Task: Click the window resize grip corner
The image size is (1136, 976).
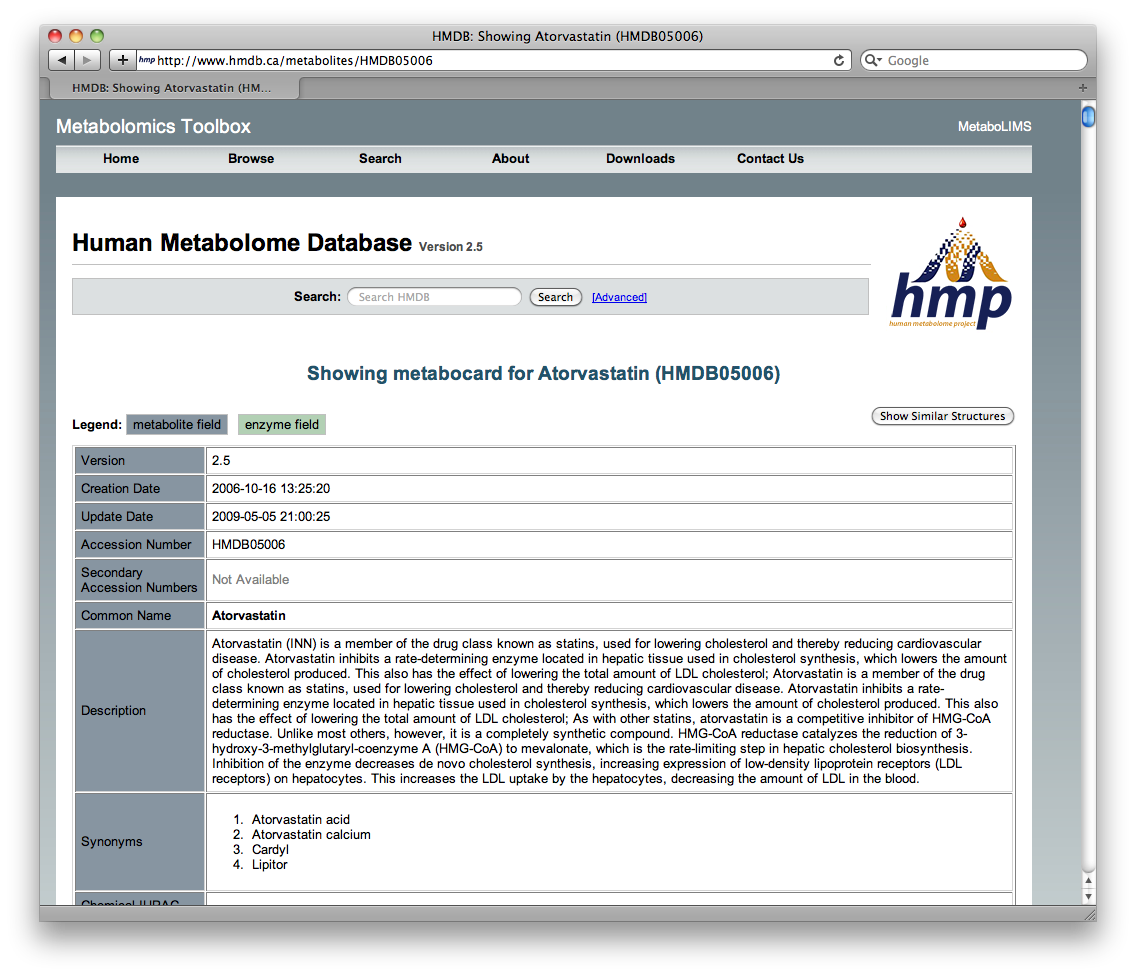Action: [1089, 914]
